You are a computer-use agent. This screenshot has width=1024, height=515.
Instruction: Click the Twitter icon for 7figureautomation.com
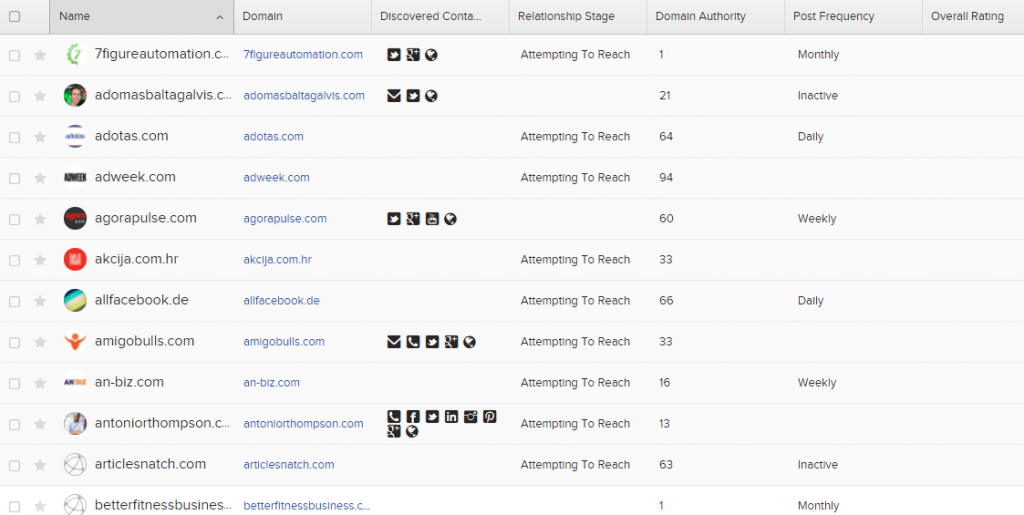tap(393, 55)
